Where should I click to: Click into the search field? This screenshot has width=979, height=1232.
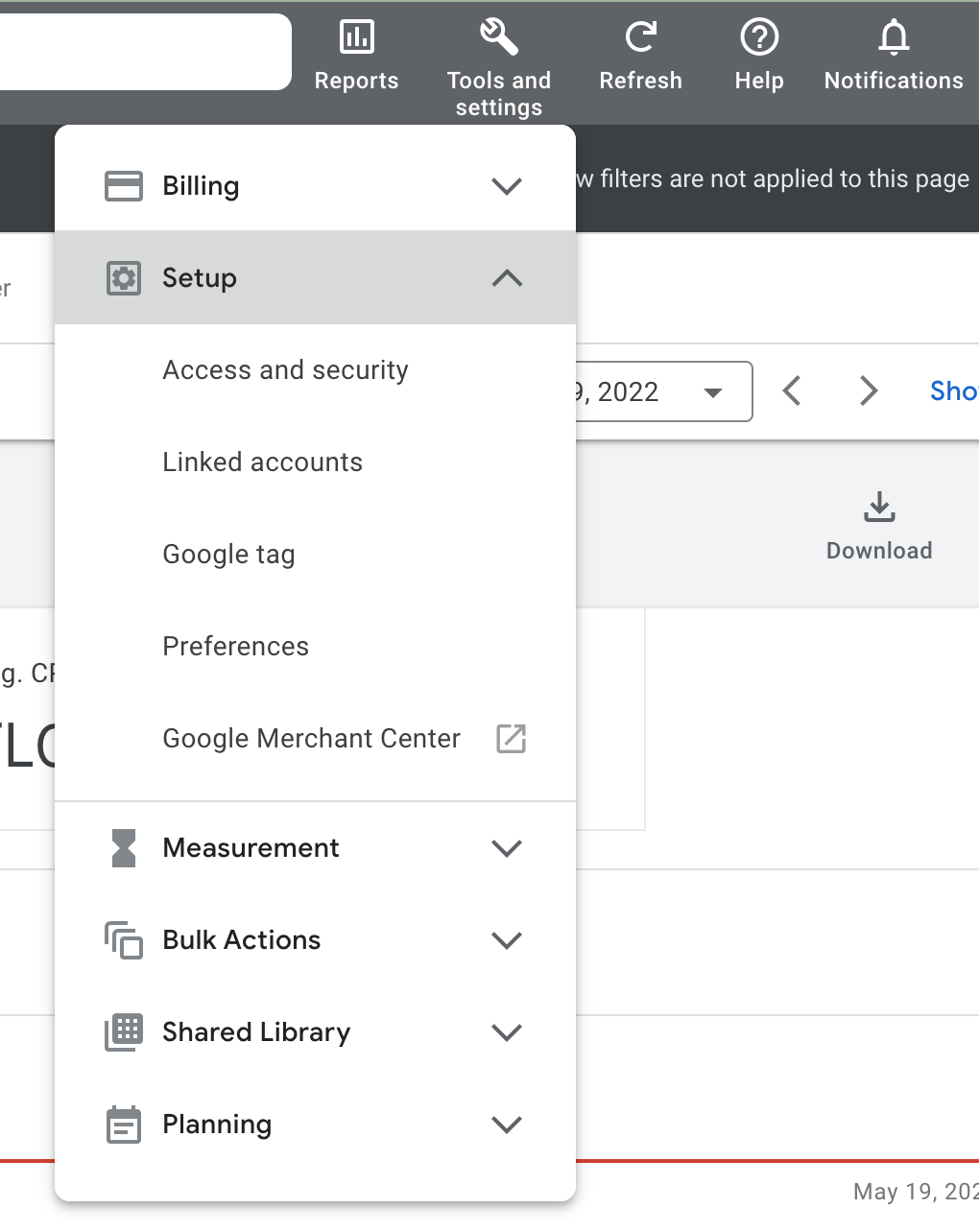(144, 52)
